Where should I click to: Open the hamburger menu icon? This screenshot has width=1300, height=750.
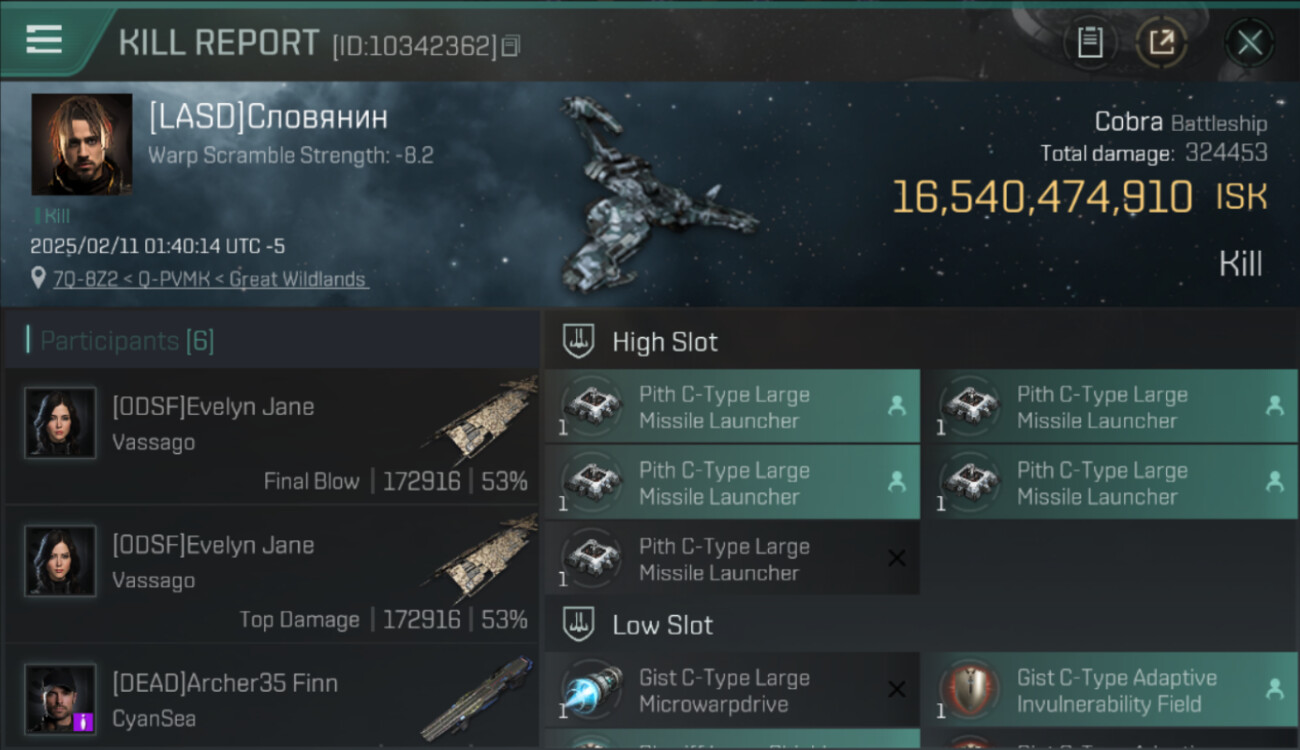coord(44,40)
